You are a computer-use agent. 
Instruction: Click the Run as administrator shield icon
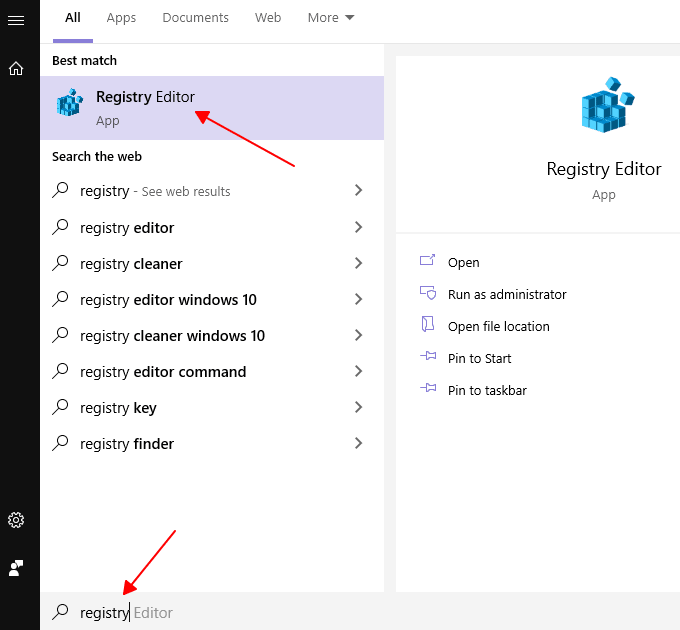(428, 293)
